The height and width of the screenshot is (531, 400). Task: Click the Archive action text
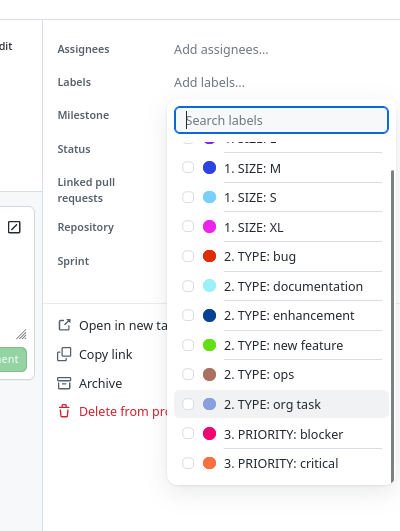point(101,383)
